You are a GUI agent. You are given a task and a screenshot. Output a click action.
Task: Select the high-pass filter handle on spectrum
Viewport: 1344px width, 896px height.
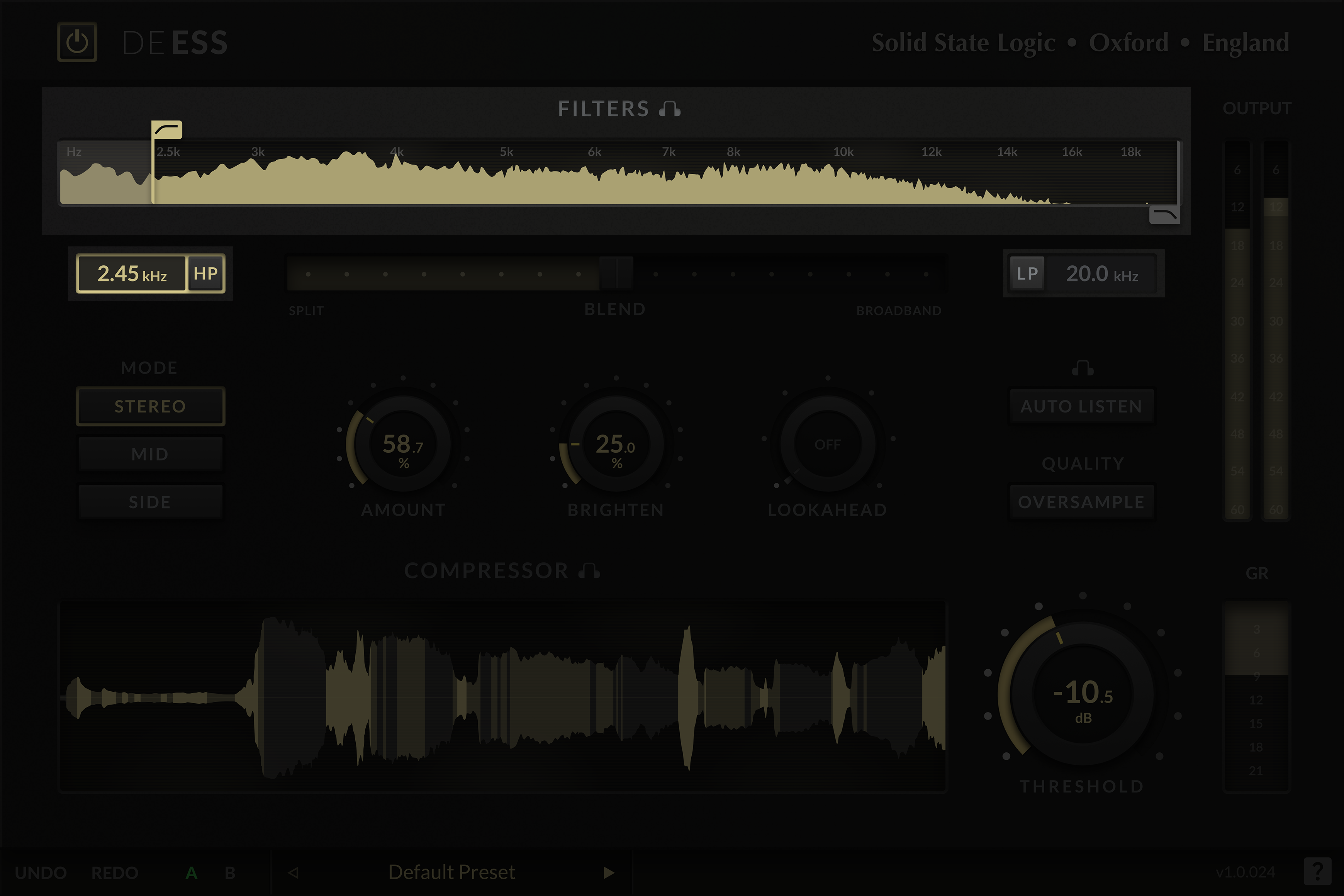coord(166,130)
